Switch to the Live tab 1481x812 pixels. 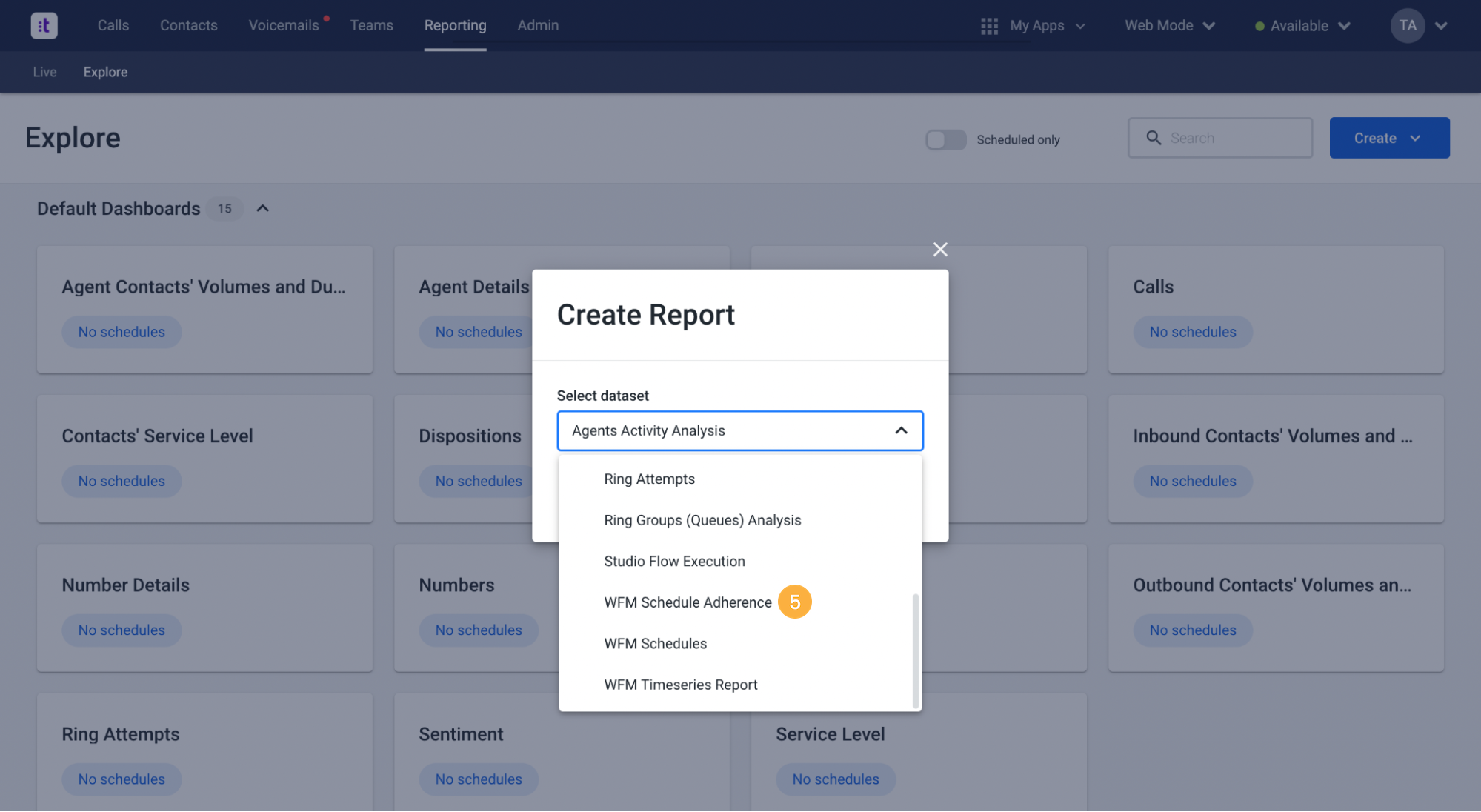[x=44, y=72]
